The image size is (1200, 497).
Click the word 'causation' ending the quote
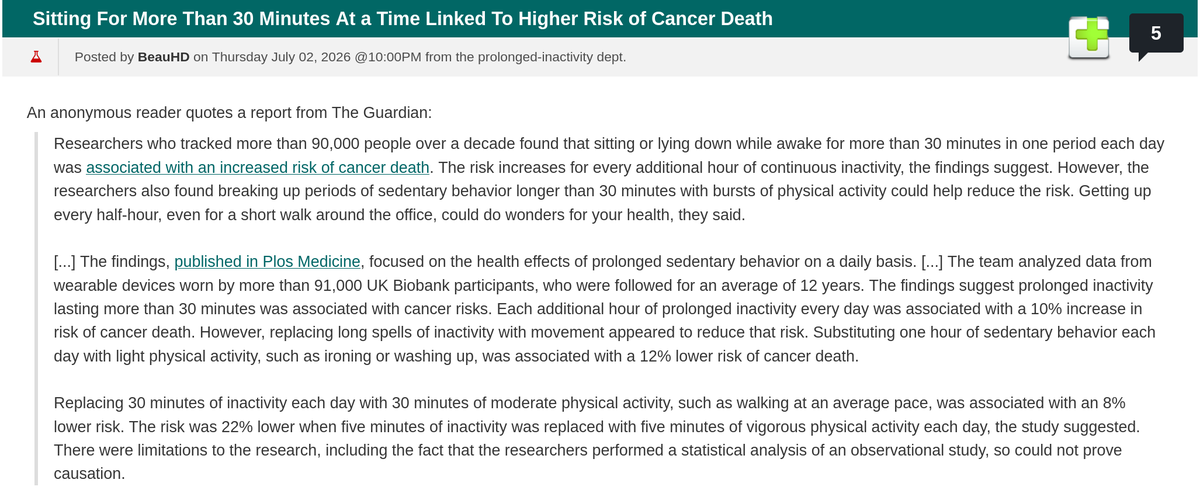(x=87, y=473)
